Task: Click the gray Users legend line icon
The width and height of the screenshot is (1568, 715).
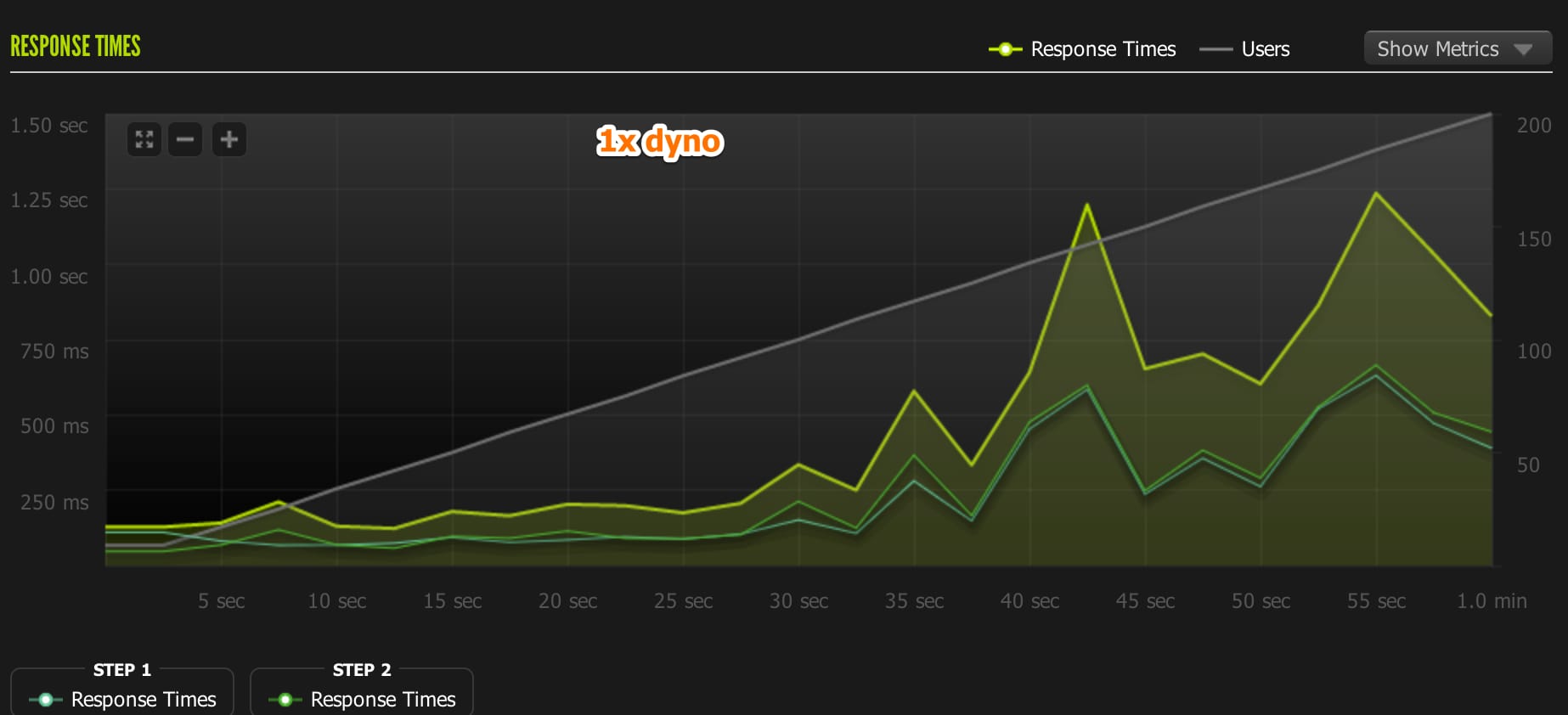Action: 1215,49
